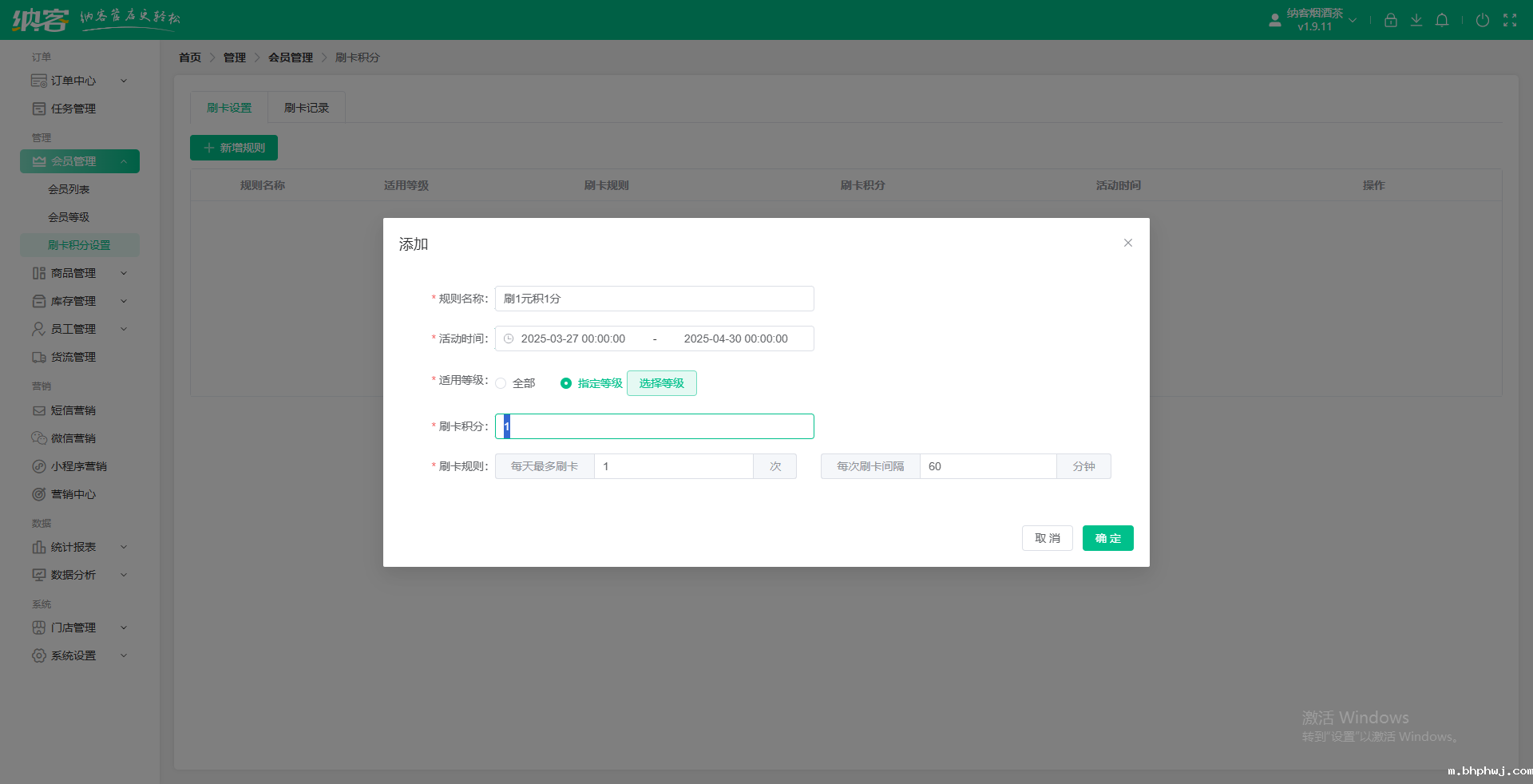Click the user avatar icon in header
The height and width of the screenshot is (784, 1533).
coord(1275,20)
